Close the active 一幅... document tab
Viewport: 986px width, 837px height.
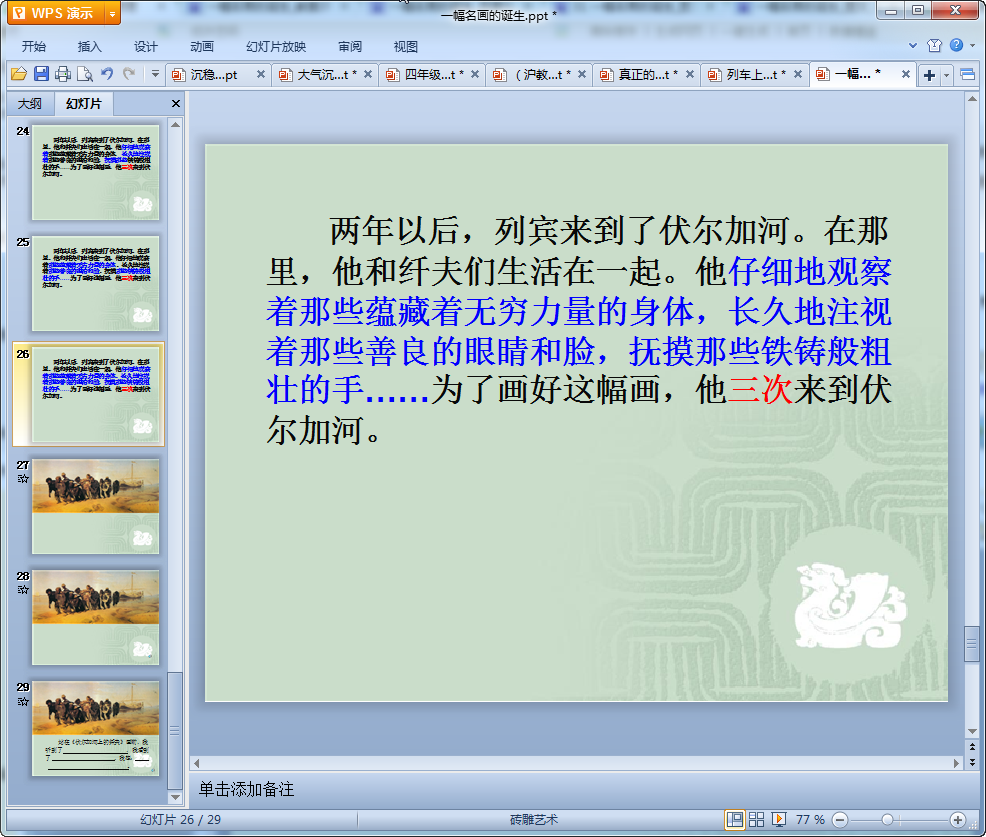tap(906, 74)
